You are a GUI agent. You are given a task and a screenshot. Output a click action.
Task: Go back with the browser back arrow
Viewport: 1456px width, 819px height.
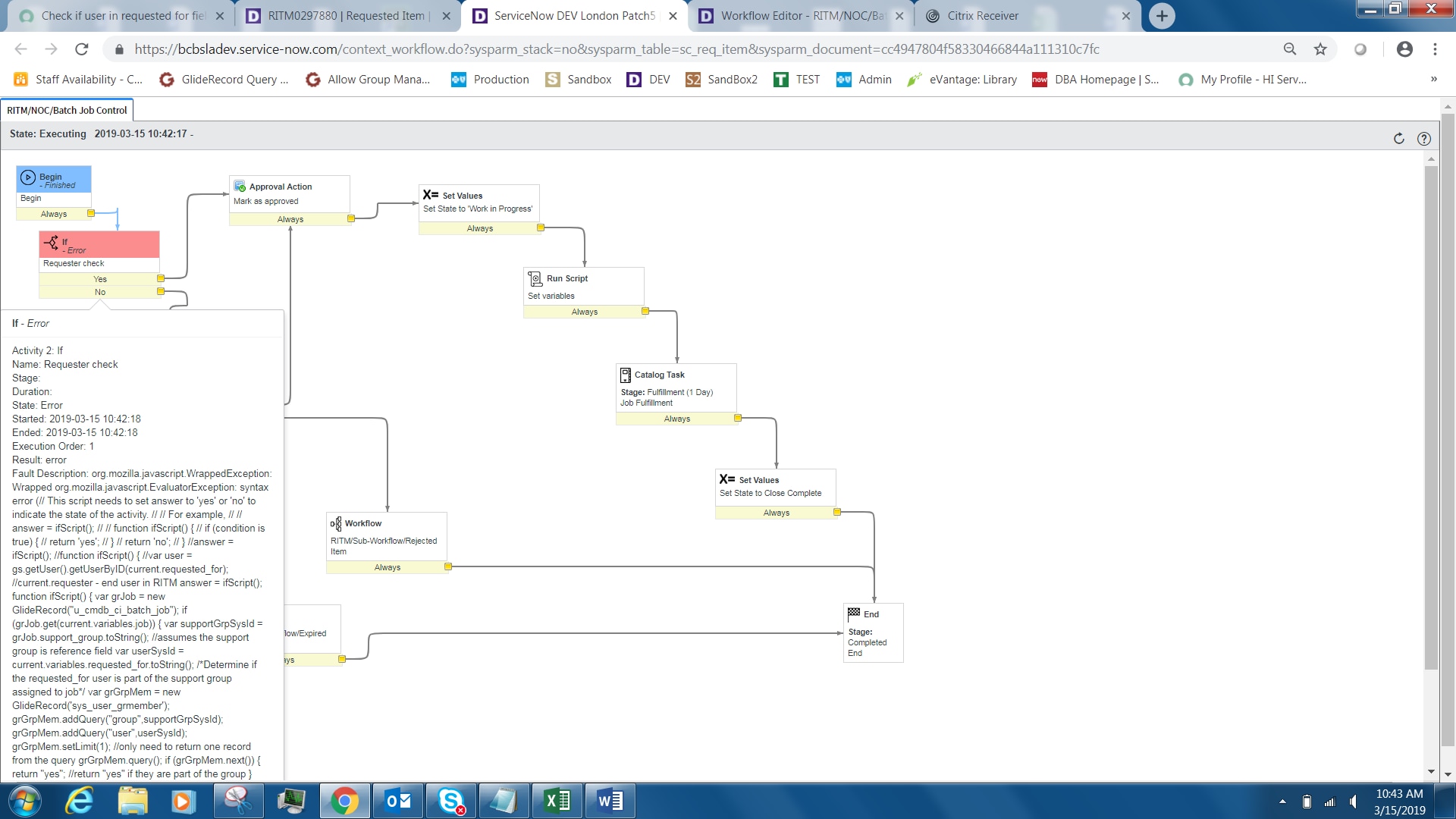[20, 49]
